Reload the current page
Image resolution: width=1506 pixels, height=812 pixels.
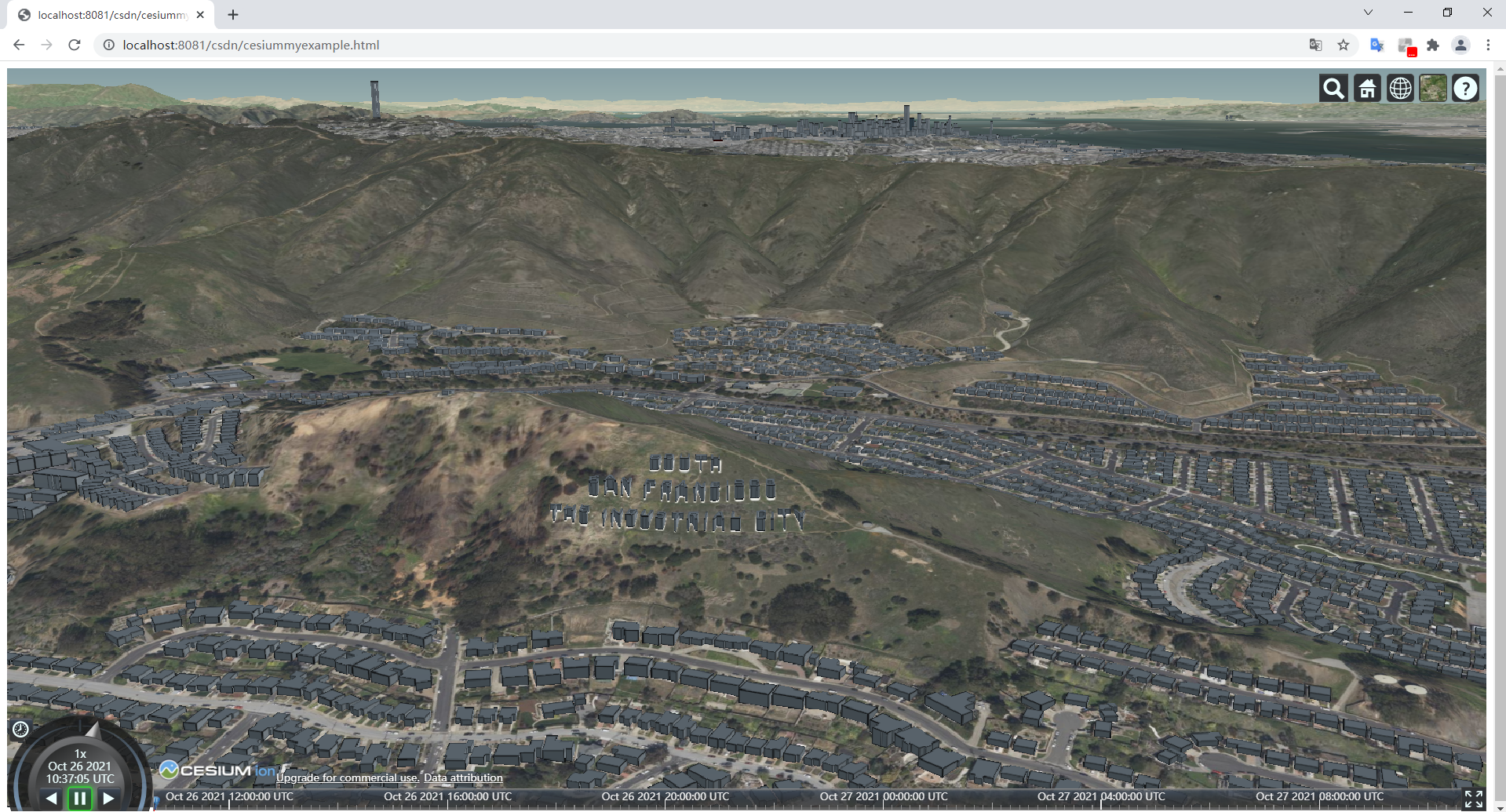click(75, 45)
